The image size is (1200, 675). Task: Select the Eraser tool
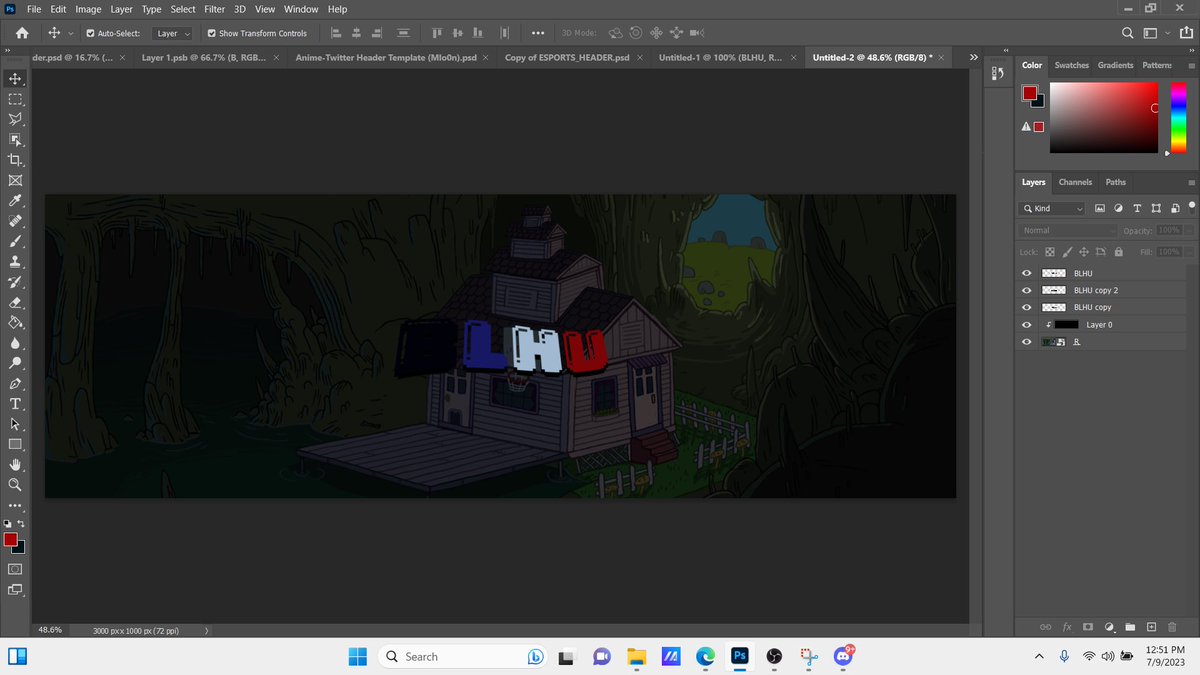pyautogui.click(x=16, y=302)
